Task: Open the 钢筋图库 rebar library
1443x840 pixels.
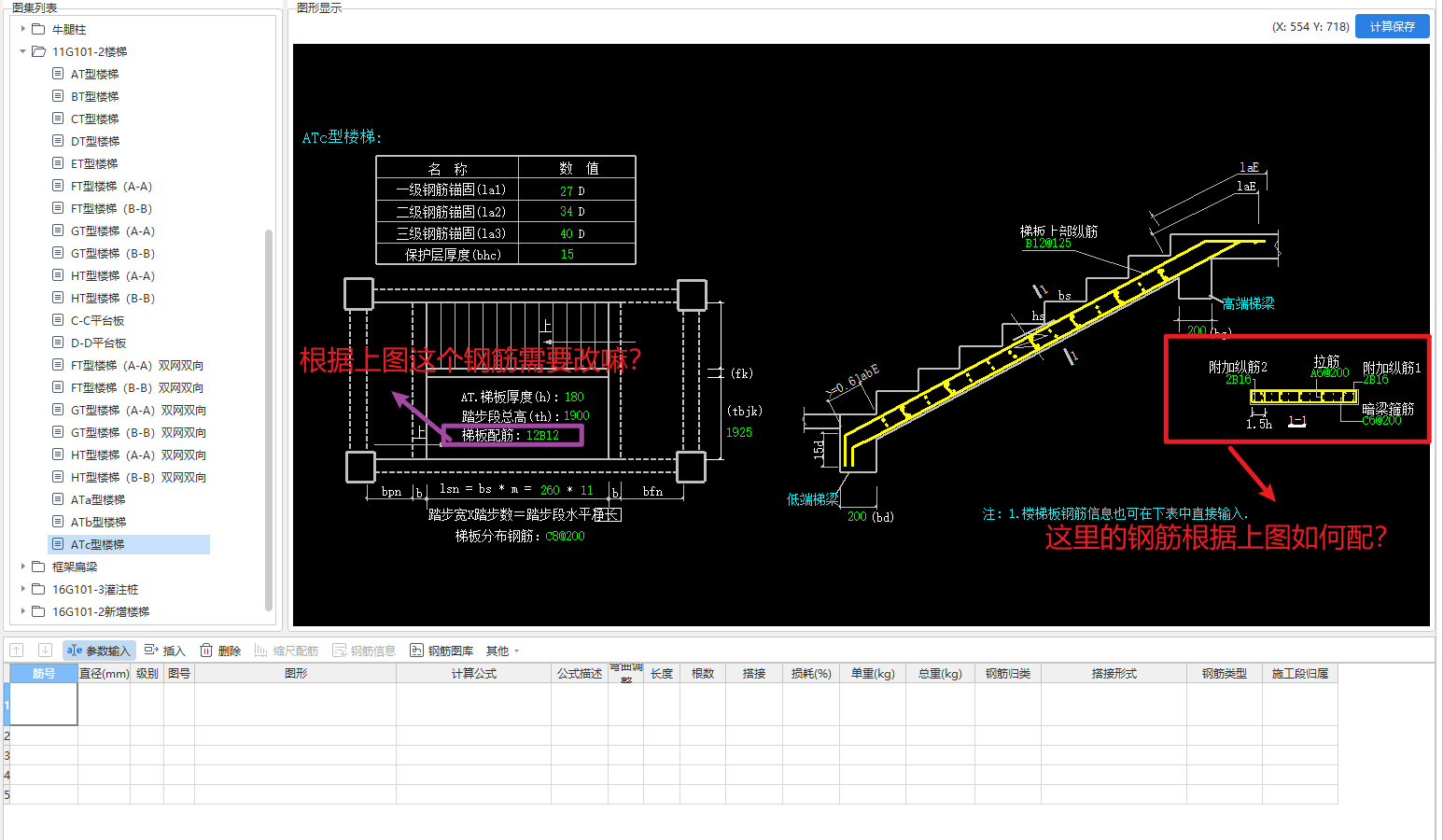Action: [441, 651]
